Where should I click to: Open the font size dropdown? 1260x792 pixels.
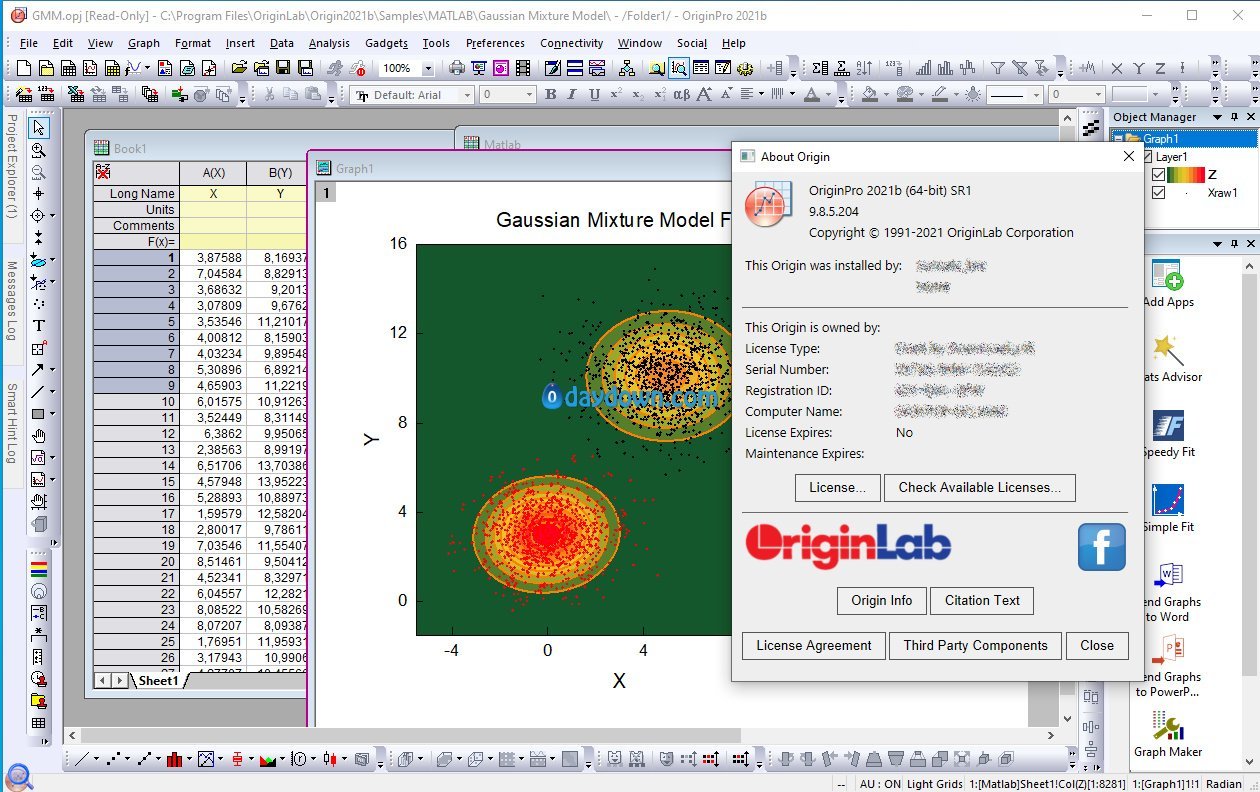(x=530, y=95)
